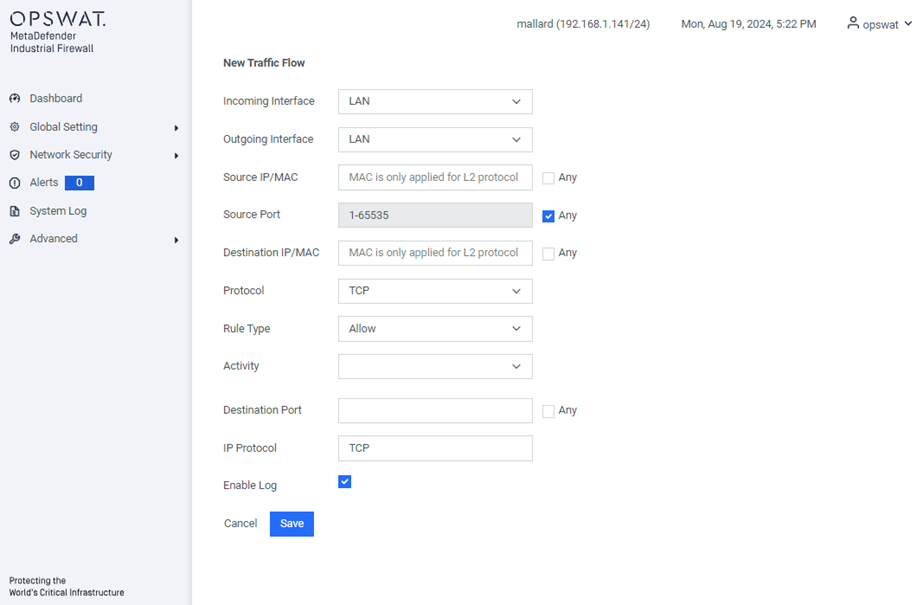Expand the Network Security submenu arrow

(176, 155)
